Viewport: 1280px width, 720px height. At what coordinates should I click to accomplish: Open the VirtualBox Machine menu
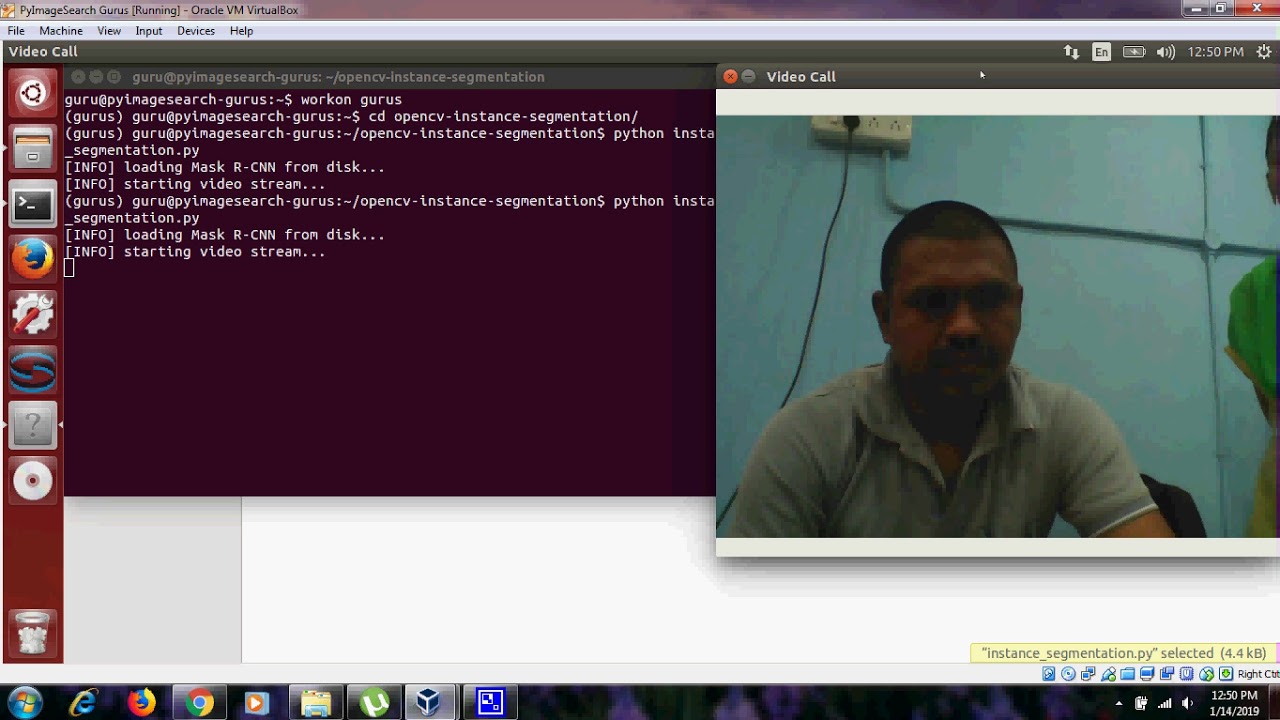click(61, 31)
